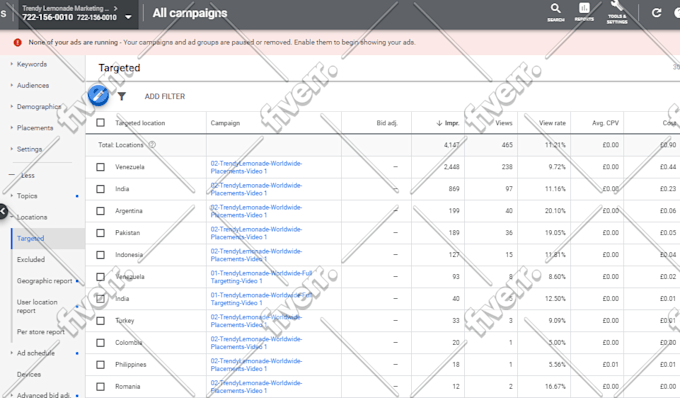This screenshot has height=398, width=680.
Task: Open the Excluded locations tab
Action: coord(31,260)
